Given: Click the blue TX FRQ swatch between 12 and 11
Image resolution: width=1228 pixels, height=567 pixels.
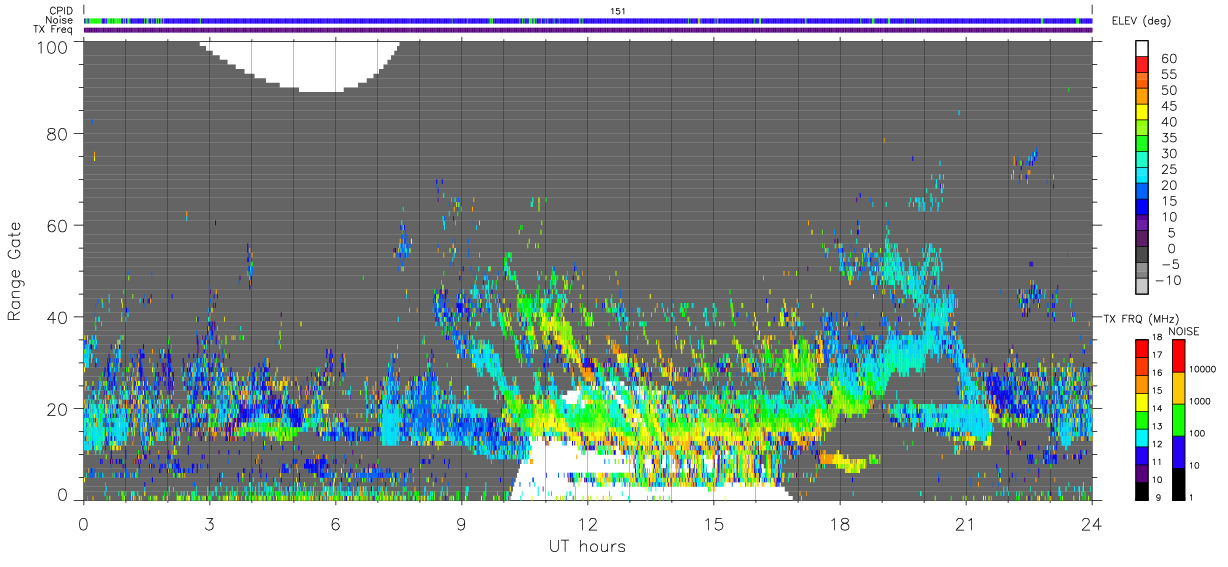Looking at the screenshot, I should click(x=1142, y=455).
